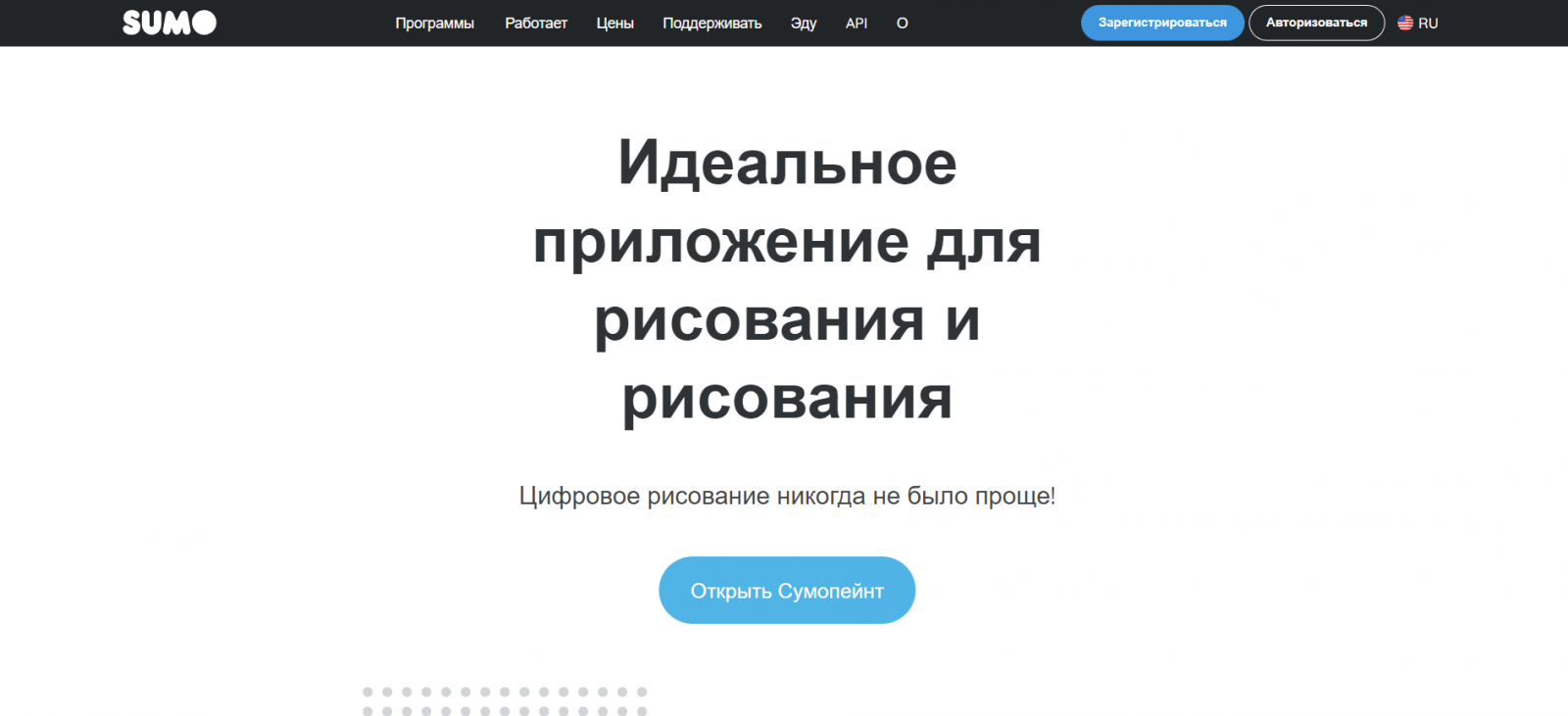Click the Авторизоваться button
The image size is (1568, 716).
click(1316, 23)
